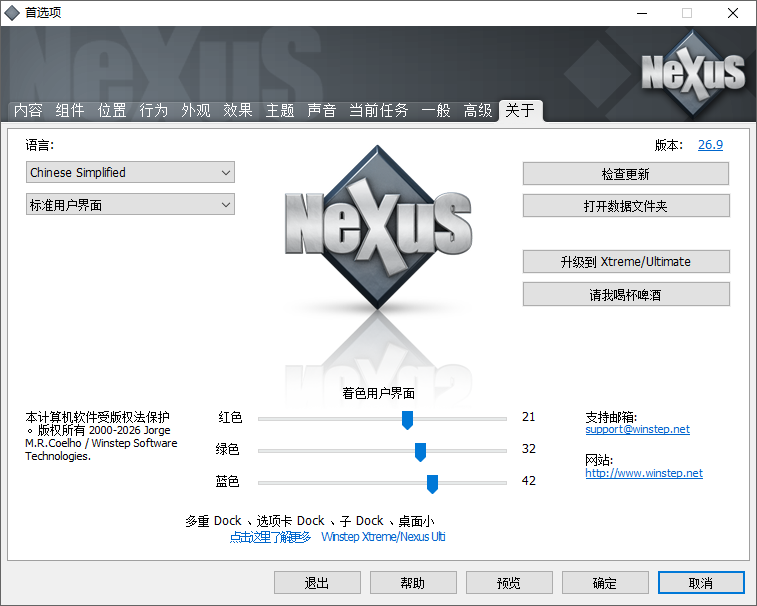This screenshot has width=757, height=606.
Task: Click the green value 32
Action: pos(529,449)
